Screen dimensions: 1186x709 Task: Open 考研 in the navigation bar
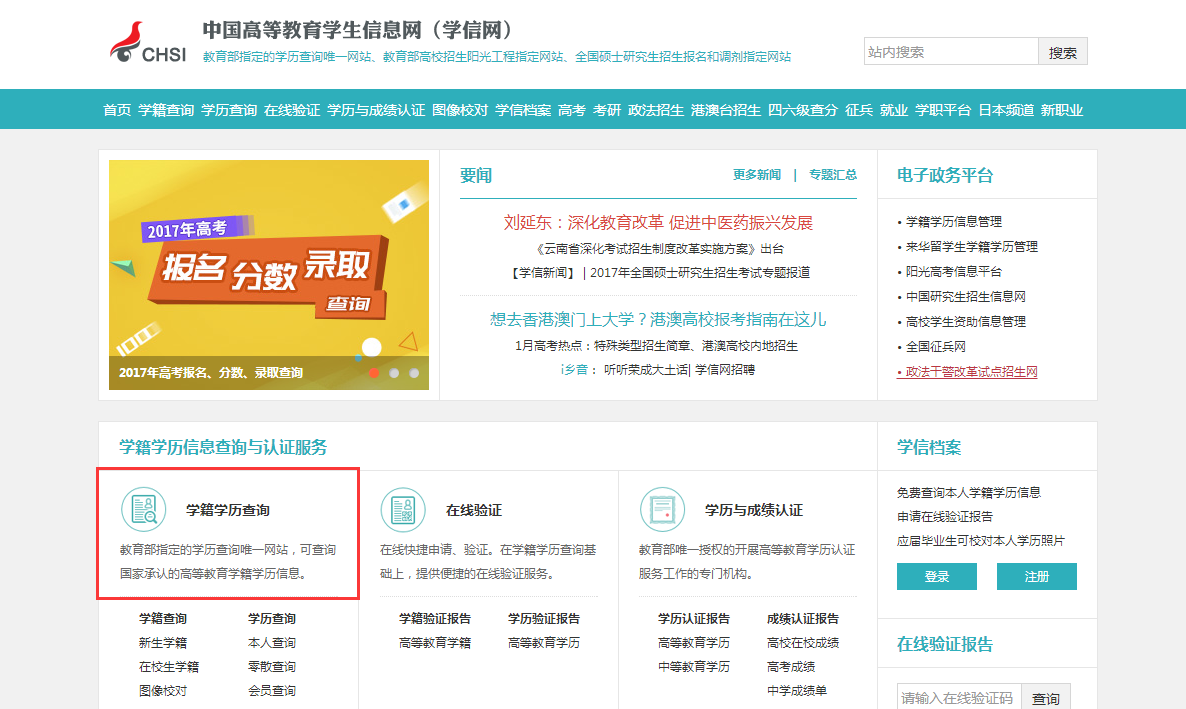pos(607,110)
